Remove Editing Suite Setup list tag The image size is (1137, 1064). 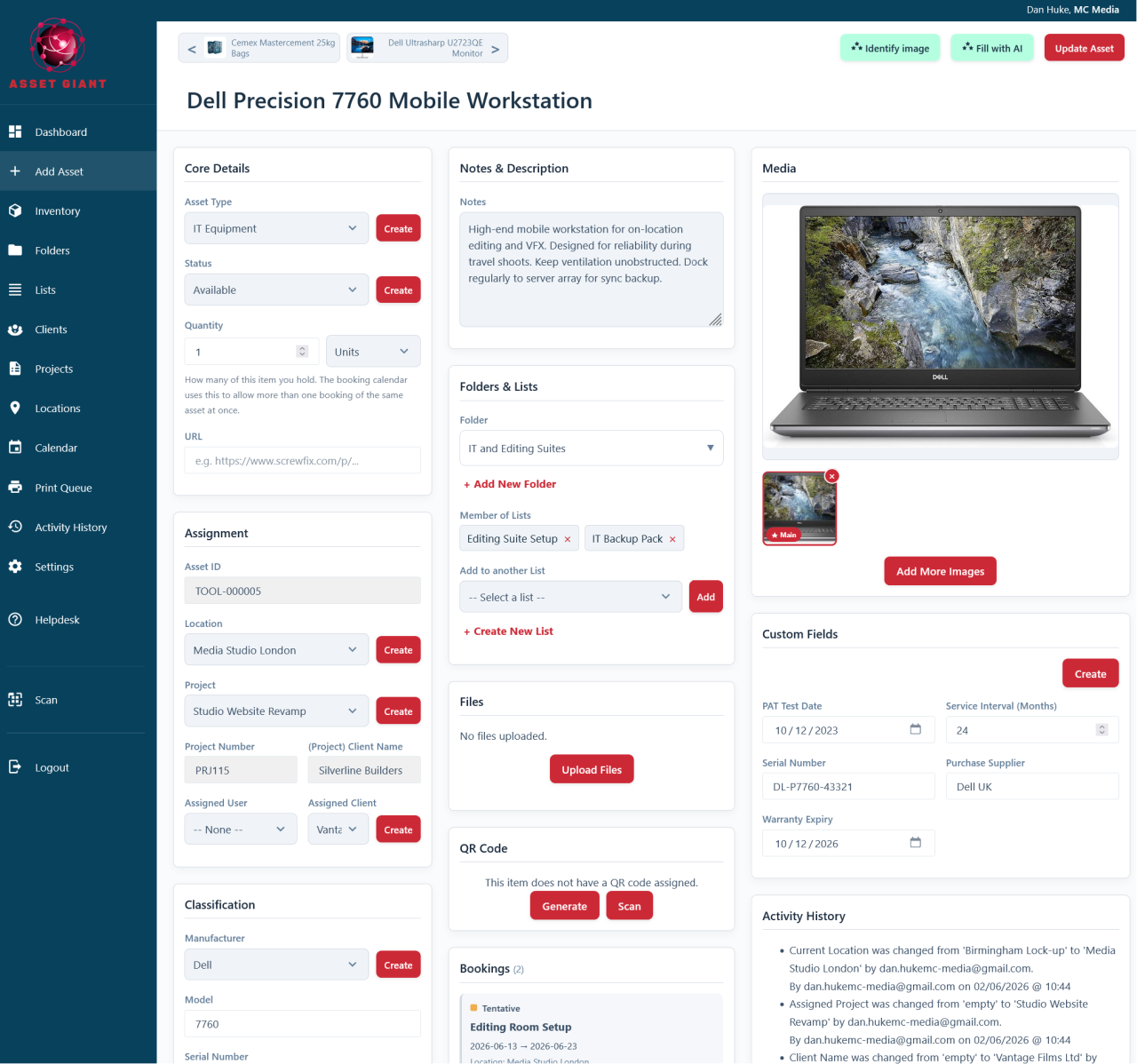click(568, 539)
